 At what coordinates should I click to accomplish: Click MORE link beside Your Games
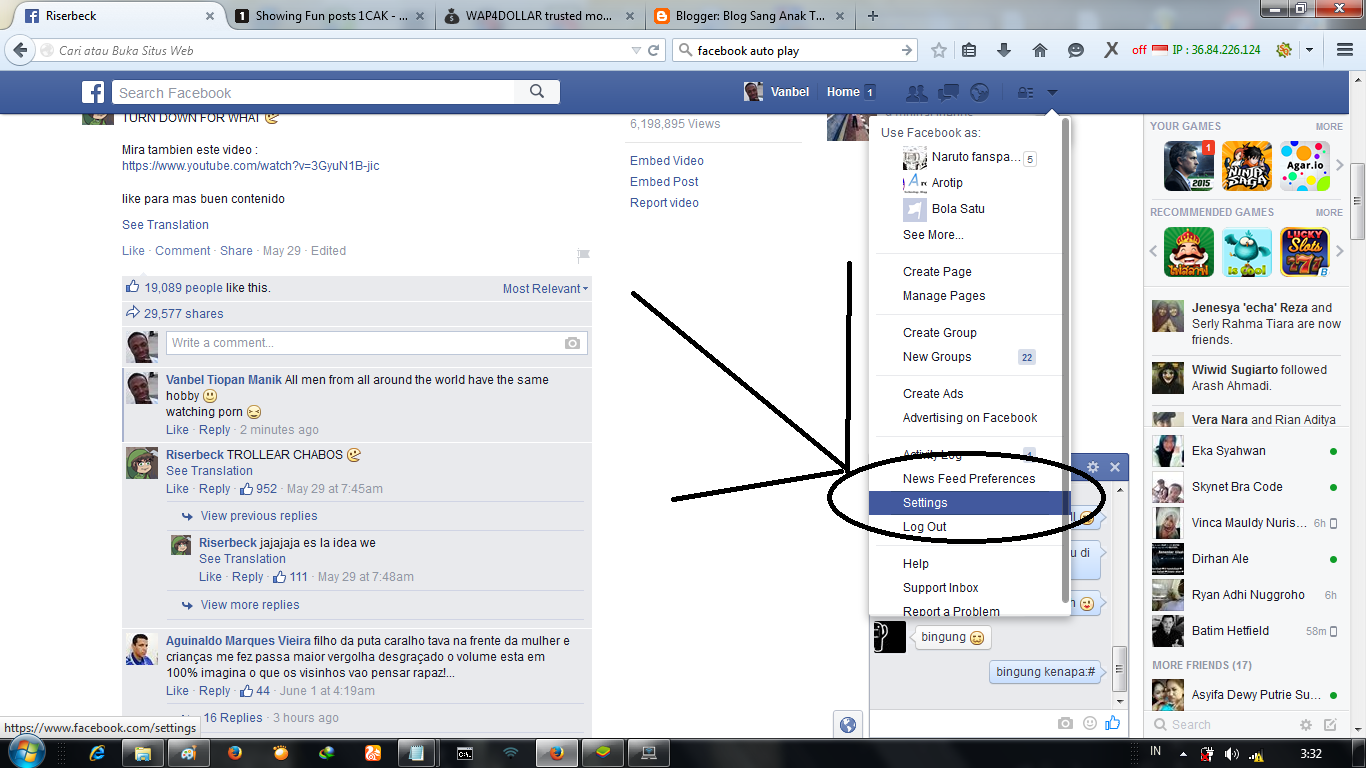[1329, 127]
